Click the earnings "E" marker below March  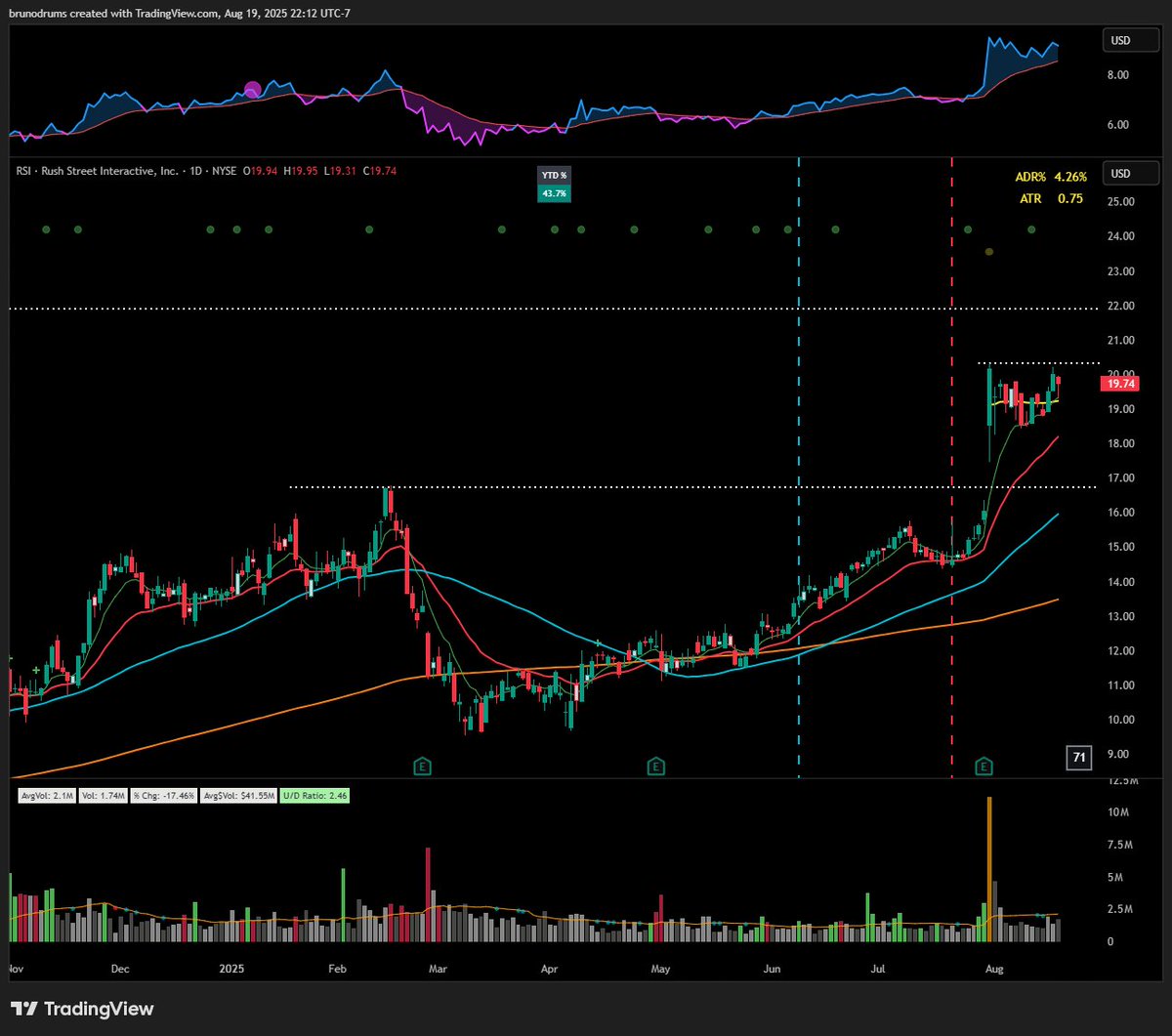pos(422,767)
